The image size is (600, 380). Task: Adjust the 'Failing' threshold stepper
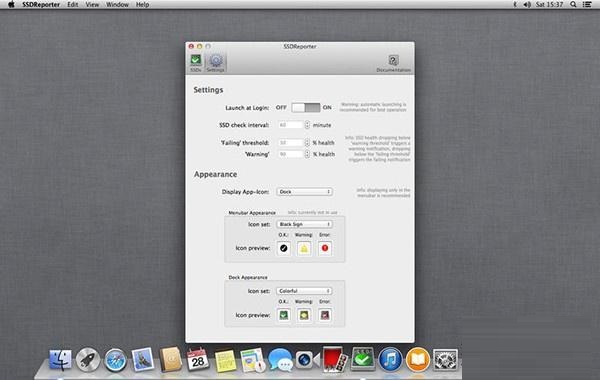tap(307, 143)
